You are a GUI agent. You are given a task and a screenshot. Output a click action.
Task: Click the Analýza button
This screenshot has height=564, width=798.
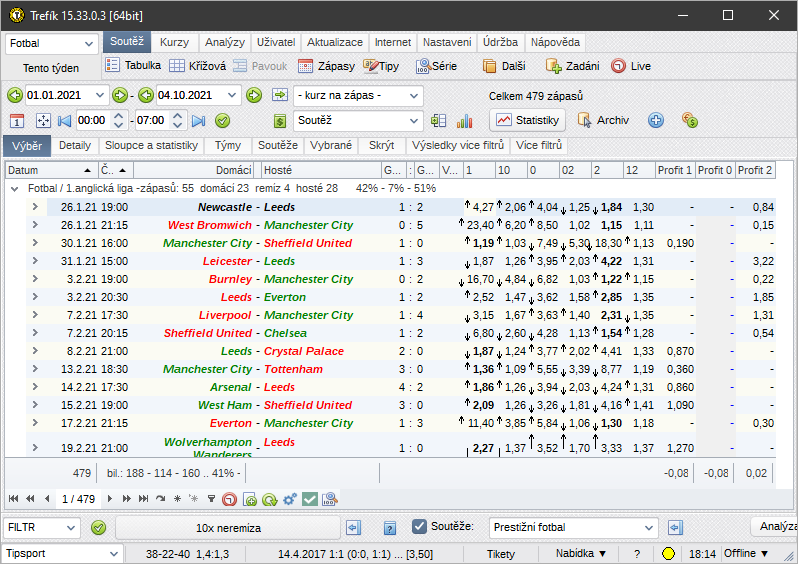click(776, 527)
